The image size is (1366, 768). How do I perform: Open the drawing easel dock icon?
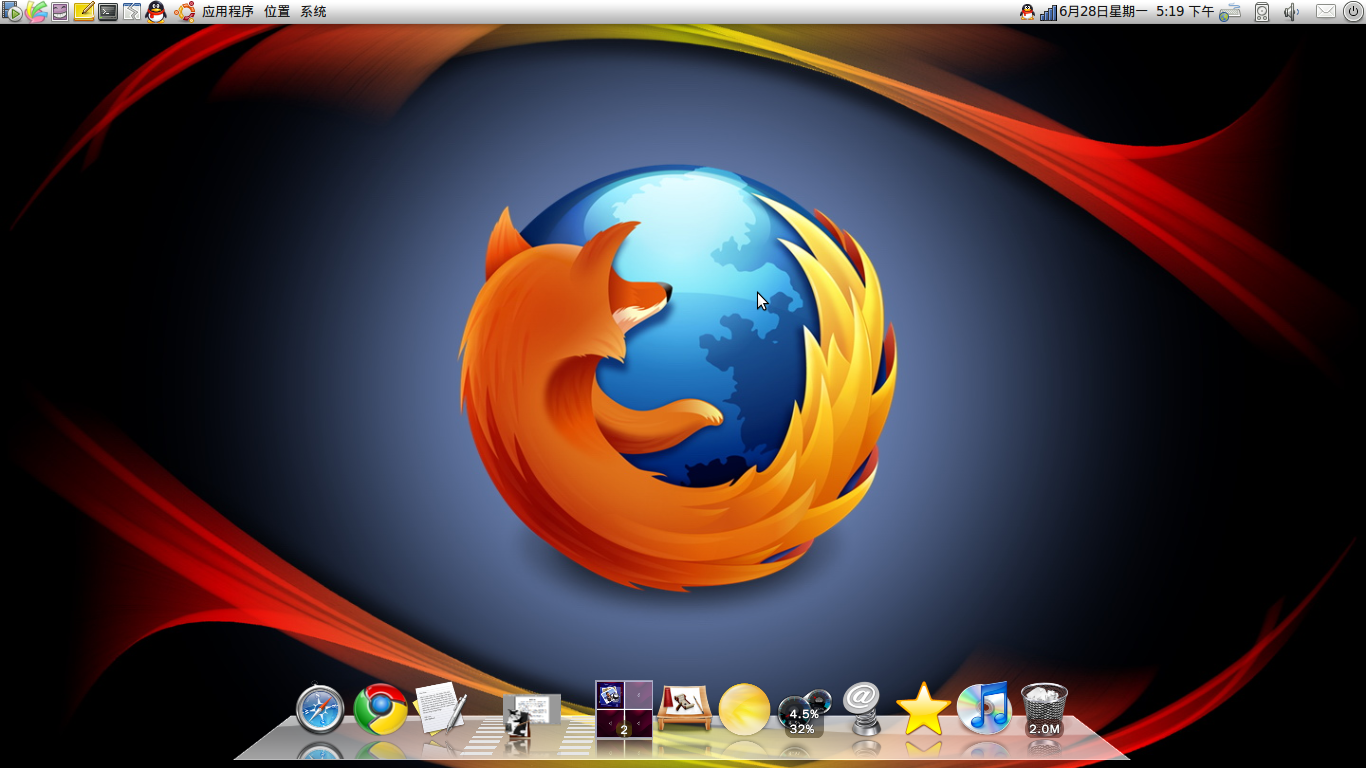click(x=684, y=708)
